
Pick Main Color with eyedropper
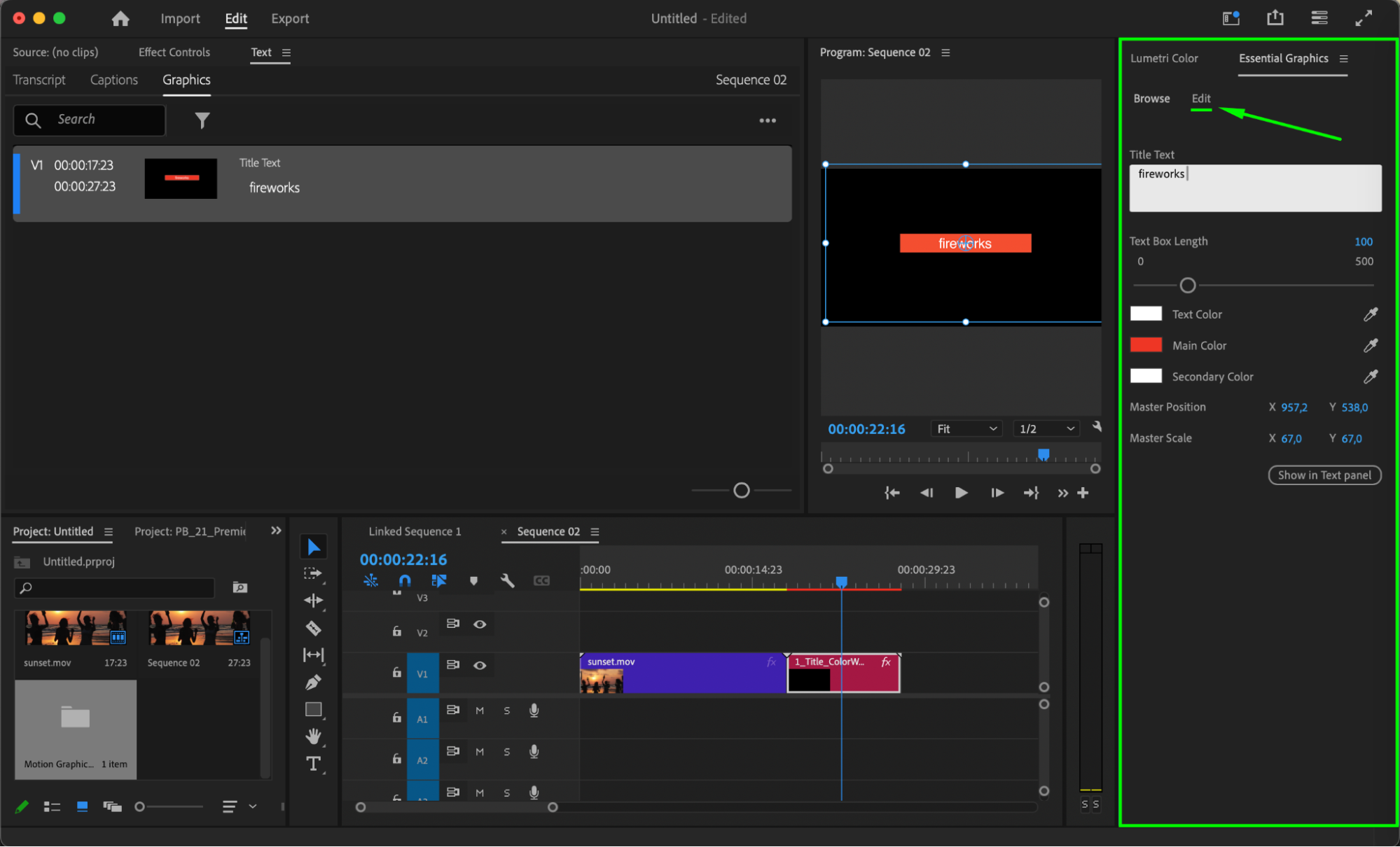click(1370, 345)
